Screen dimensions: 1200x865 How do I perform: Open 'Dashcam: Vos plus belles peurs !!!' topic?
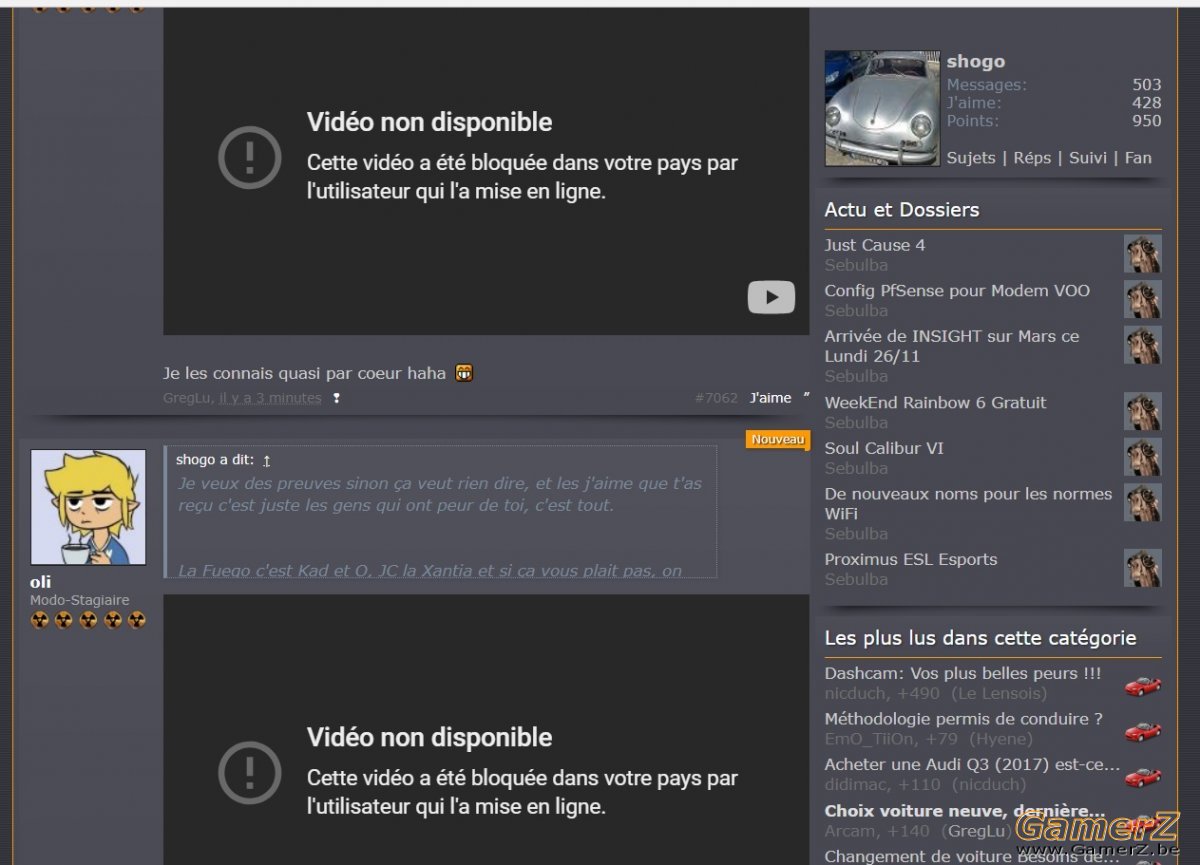click(x=963, y=674)
